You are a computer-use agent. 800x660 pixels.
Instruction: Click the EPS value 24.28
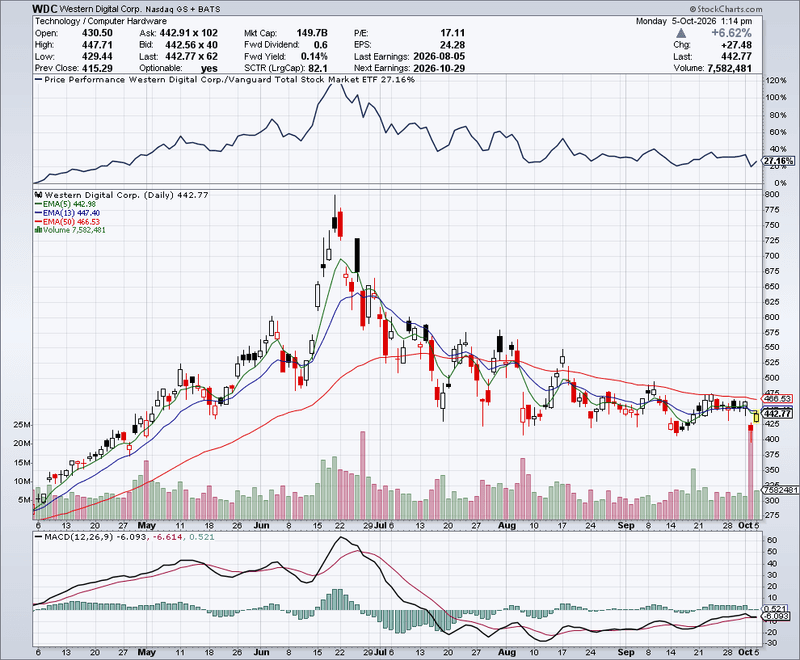click(x=453, y=45)
